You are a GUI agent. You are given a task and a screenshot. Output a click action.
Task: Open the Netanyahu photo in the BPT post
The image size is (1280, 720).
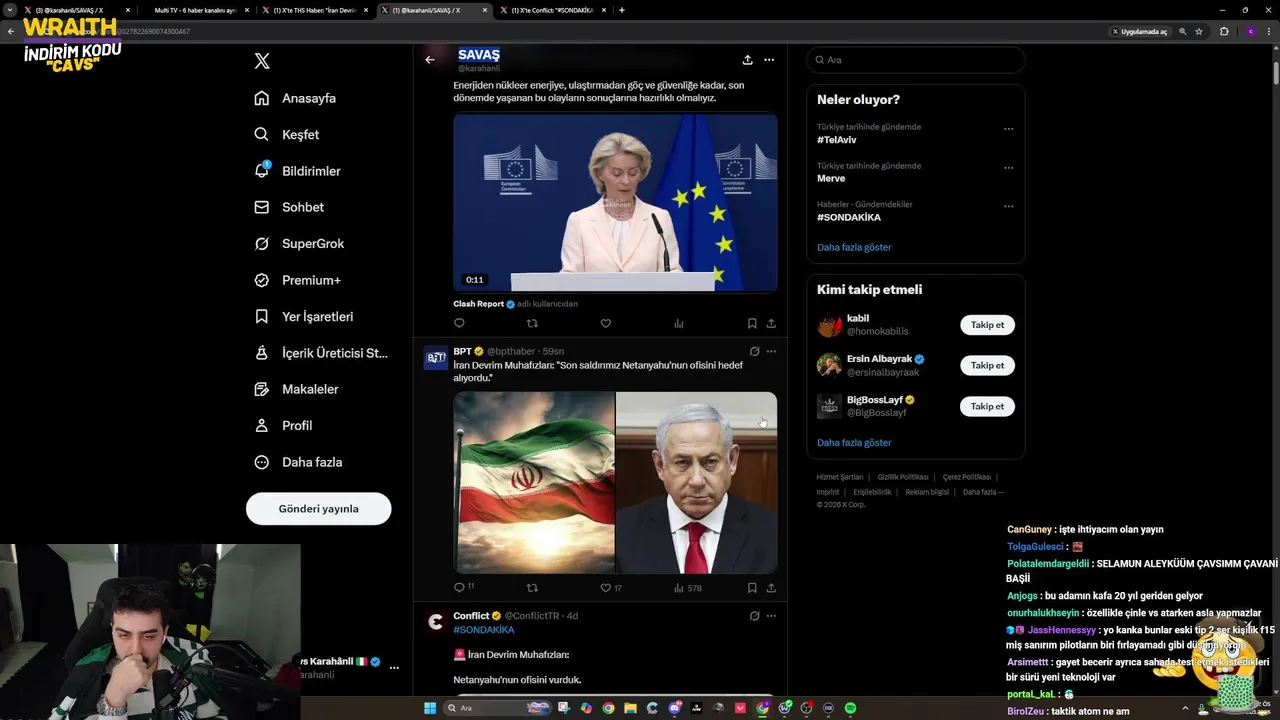pos(697,483)
